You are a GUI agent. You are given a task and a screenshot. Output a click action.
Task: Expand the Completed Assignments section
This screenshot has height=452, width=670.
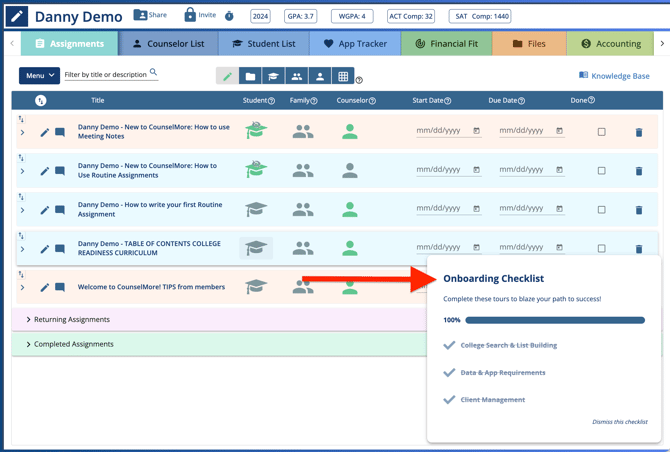click(x=29, y=344)
